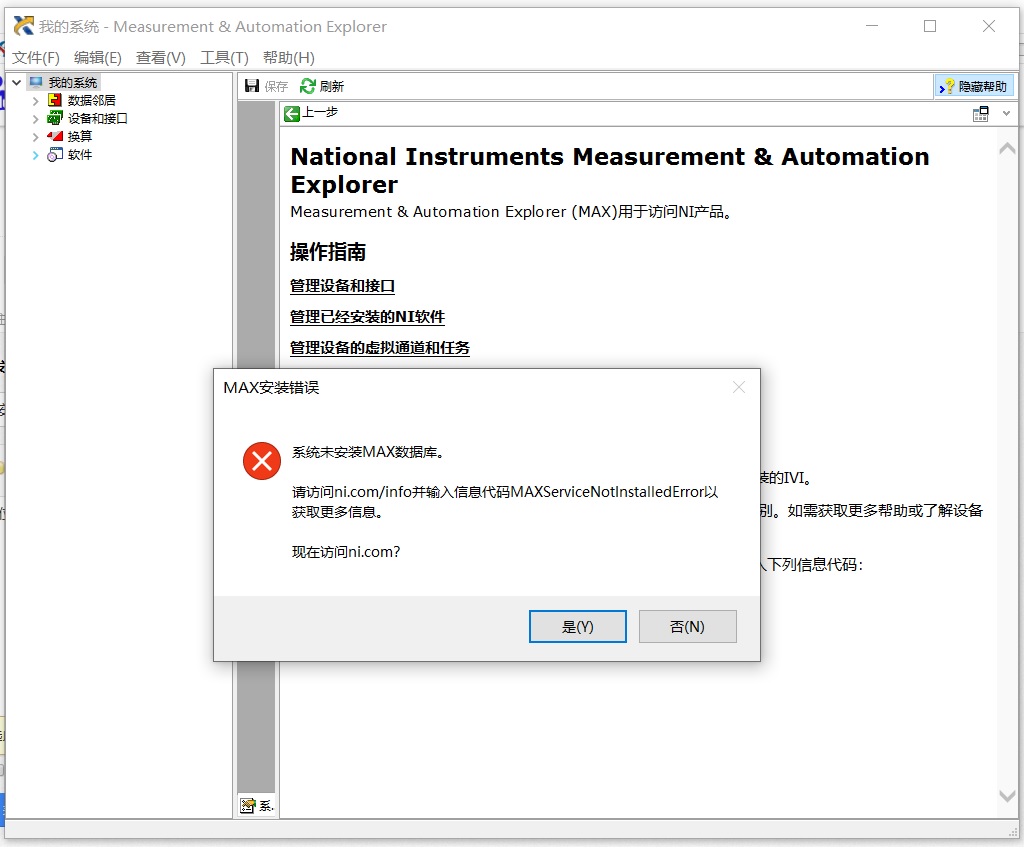
Task: Click the 系 tab icon at panel bottom
Action: [248, 806]
